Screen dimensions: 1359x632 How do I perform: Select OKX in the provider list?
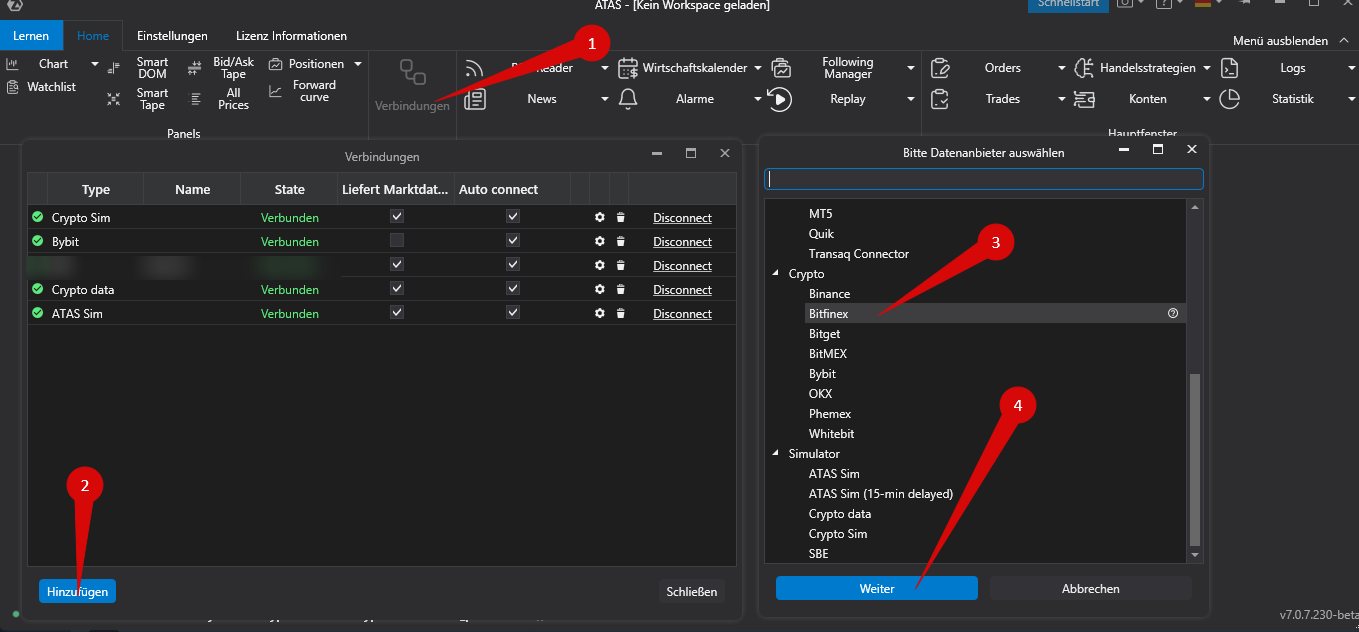point(821,393)
